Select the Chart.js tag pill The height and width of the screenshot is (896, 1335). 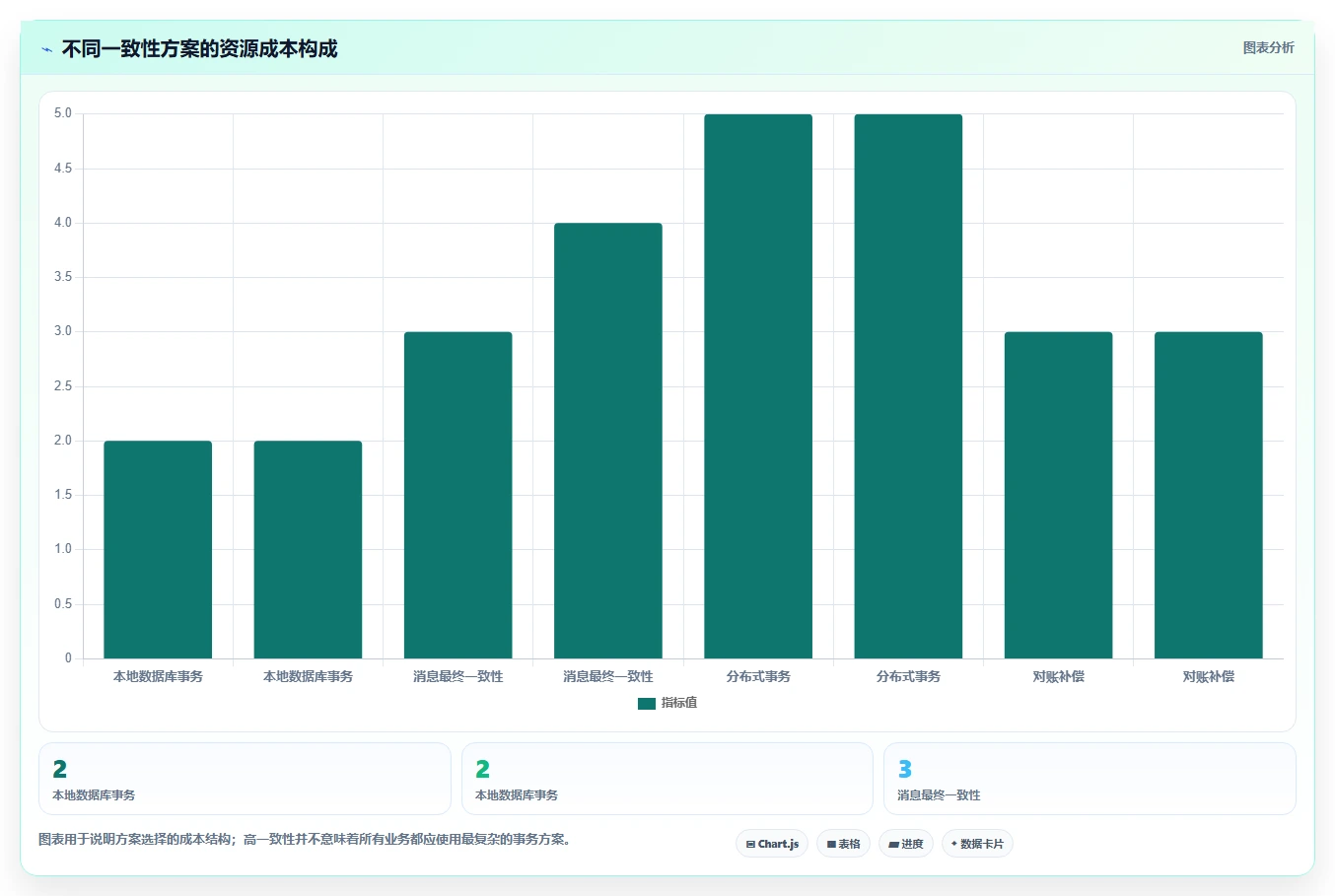coord(772,844)
